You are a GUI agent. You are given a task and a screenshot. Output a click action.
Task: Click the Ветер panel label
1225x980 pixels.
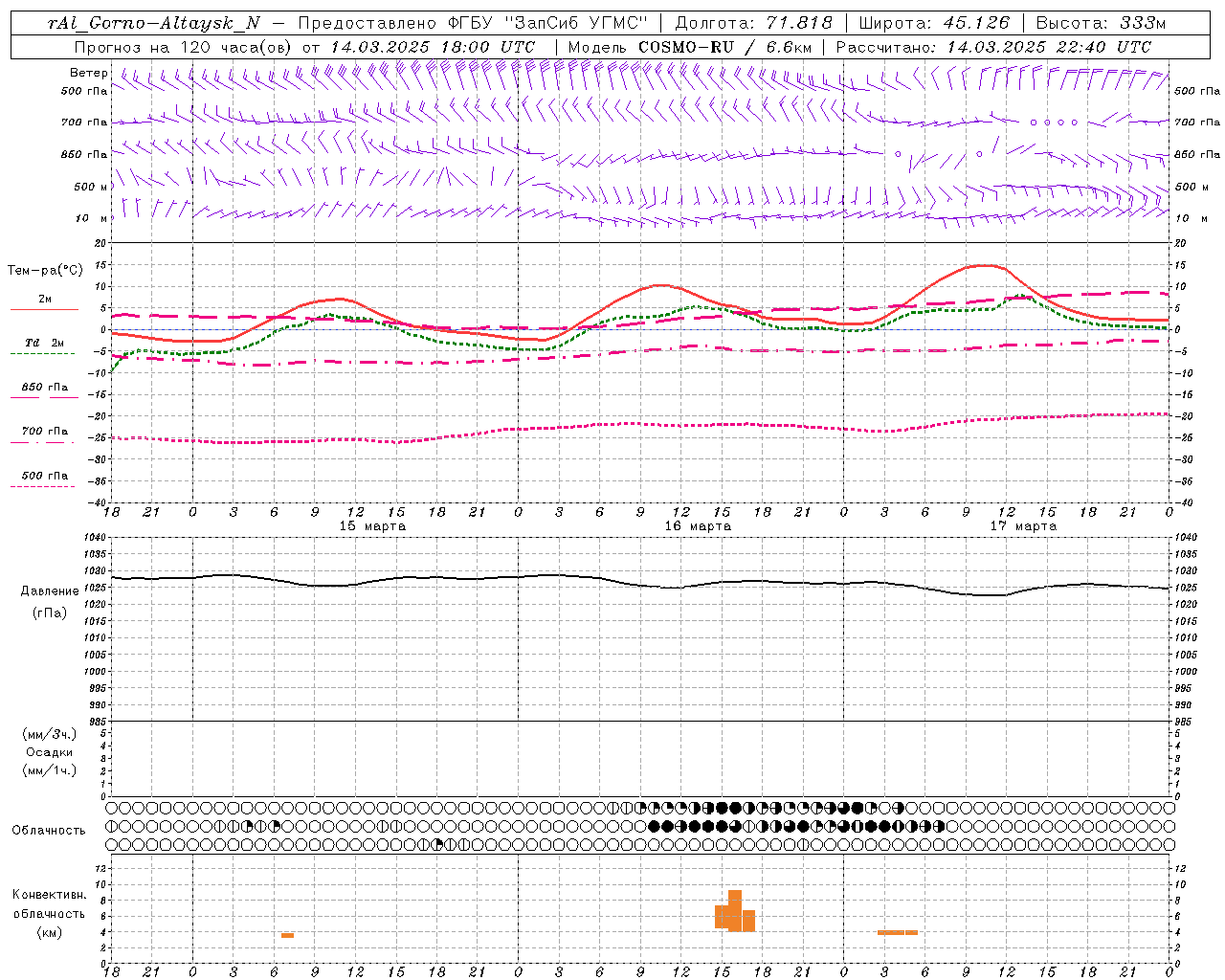(89, 73)
